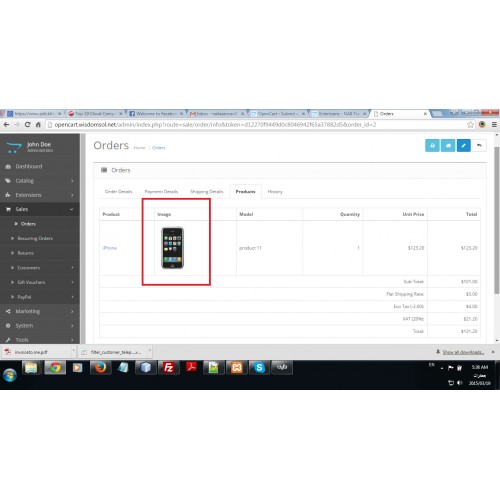Screen dimensions: 500x500
Task: Open the Dashboard sidebar item
Action: pyautogui.click(x=40, y=166)
